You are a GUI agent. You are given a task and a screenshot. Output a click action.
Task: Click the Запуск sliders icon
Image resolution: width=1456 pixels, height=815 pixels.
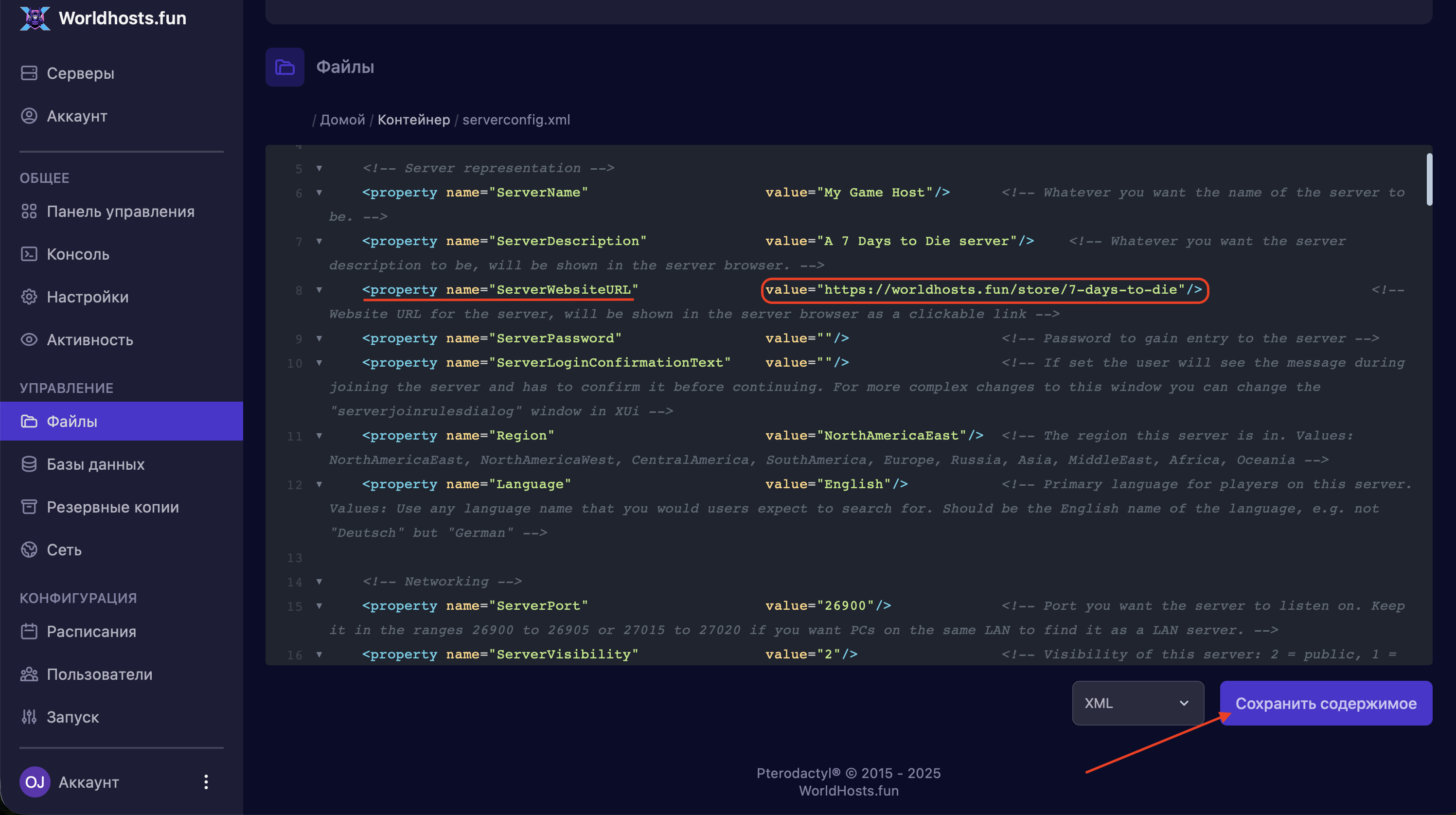[29, 717]
